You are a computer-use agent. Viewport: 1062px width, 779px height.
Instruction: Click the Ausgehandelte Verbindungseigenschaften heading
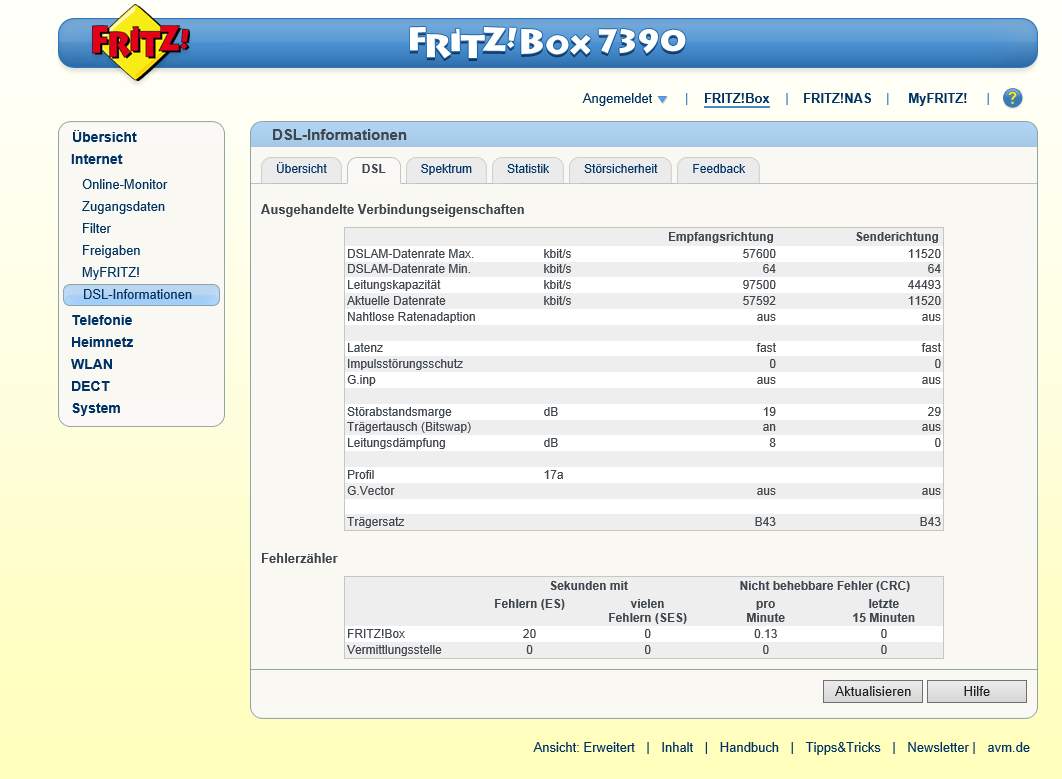pos(393,210)
